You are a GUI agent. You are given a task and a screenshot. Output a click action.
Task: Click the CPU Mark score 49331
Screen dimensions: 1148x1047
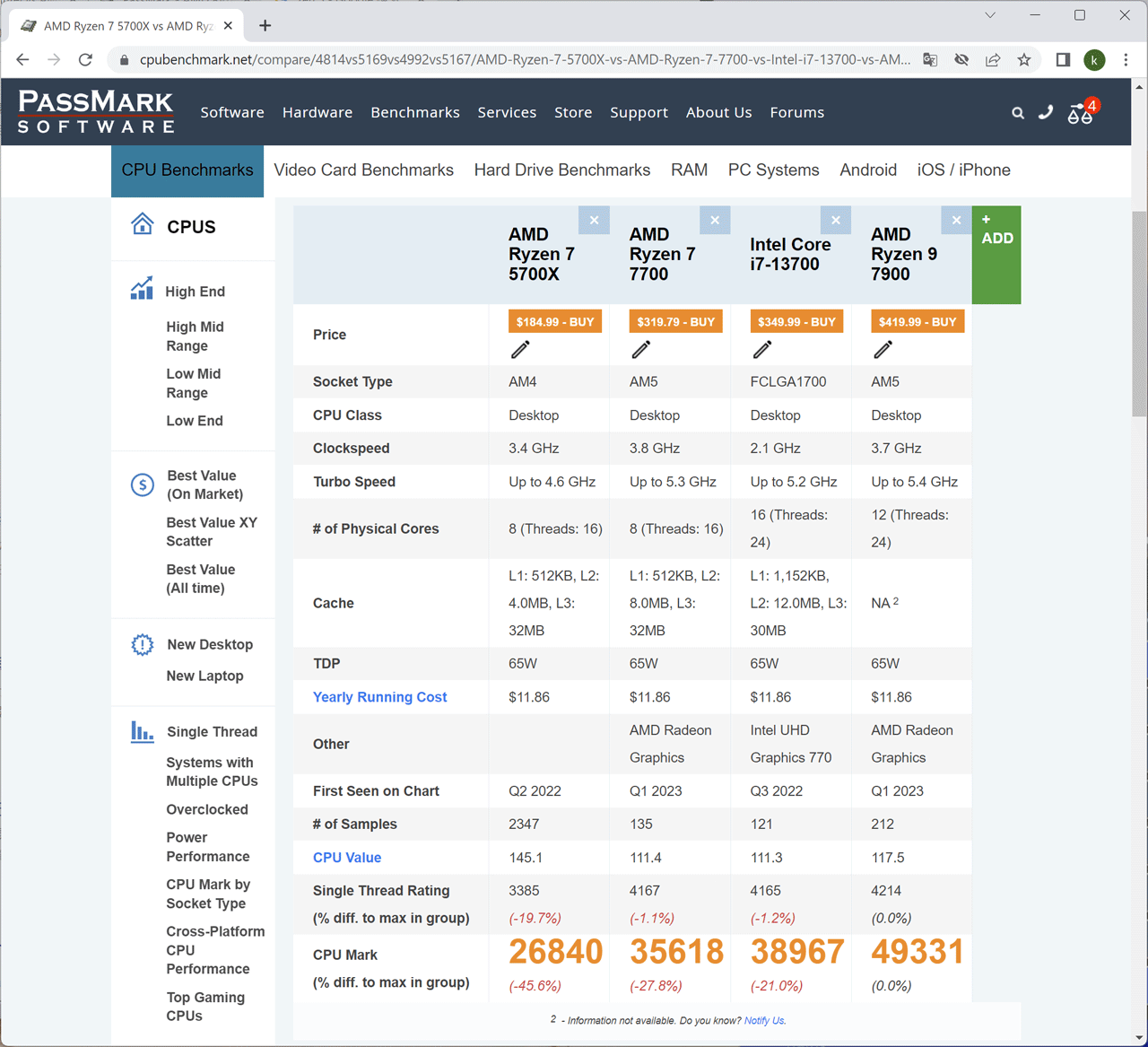pyautogui.click(x=917, y=952)
